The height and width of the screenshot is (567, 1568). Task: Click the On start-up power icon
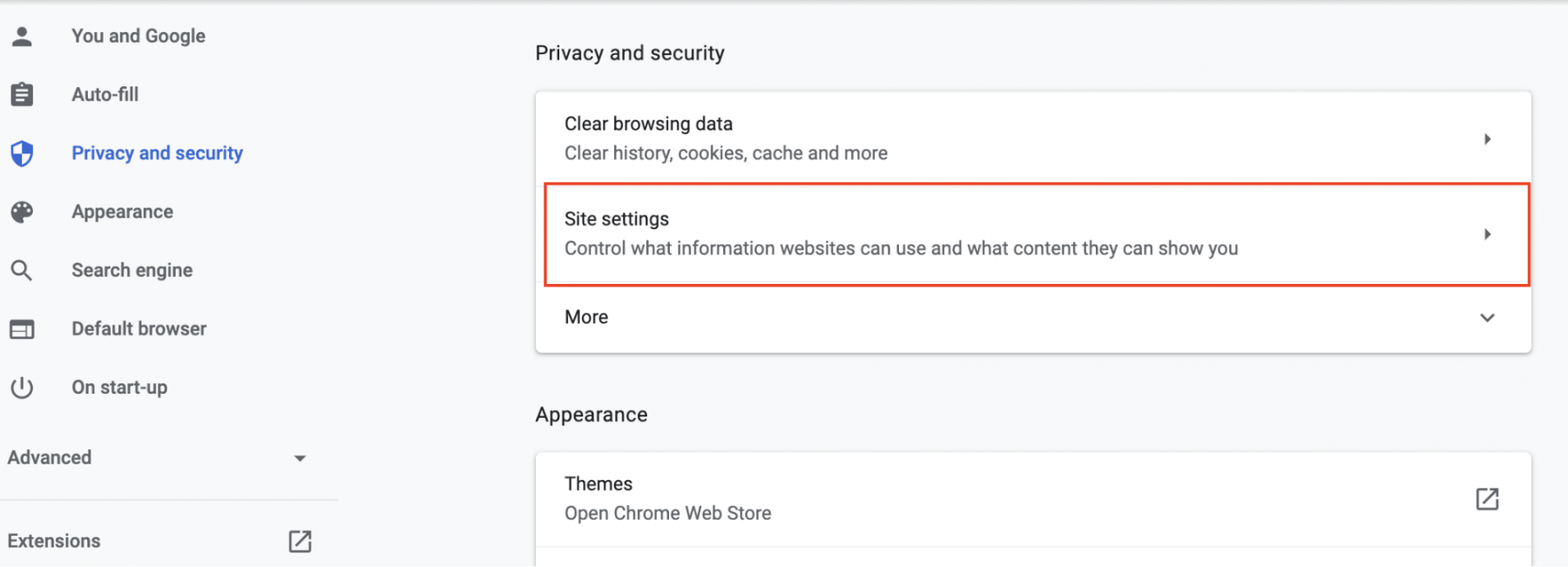click(22, 388)
